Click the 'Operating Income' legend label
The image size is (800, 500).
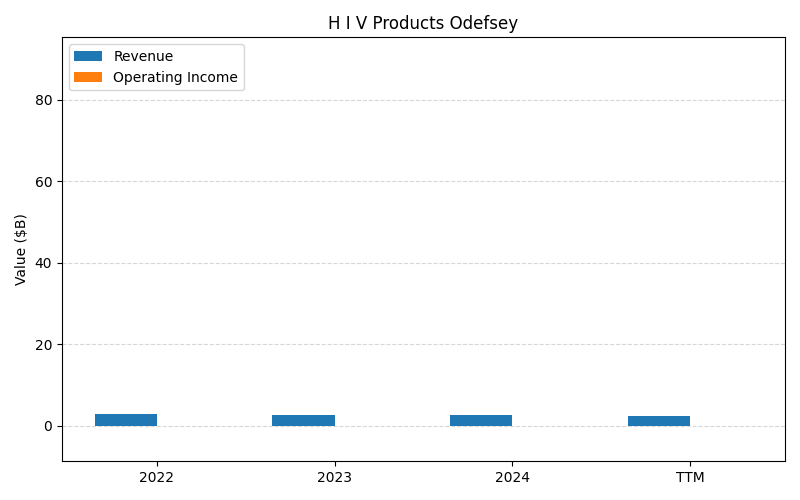coord(176,77)
